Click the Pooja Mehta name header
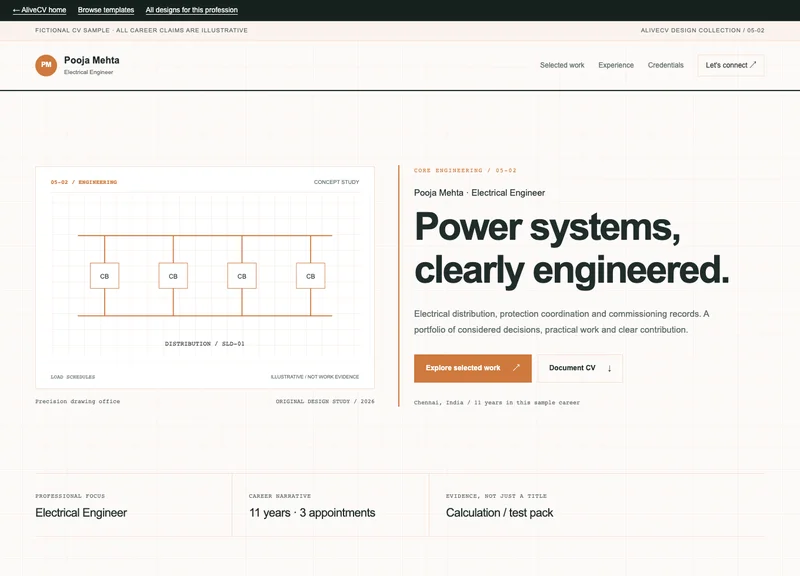This screenshot has width=800, height=576. pyautogui.click(x=92, y=60)
